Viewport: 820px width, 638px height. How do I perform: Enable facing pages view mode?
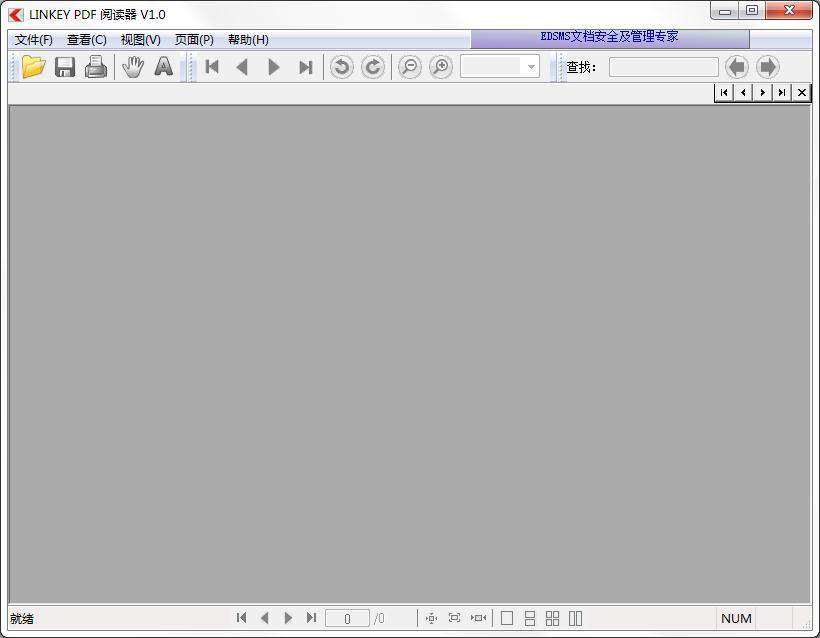coord(577,618)
